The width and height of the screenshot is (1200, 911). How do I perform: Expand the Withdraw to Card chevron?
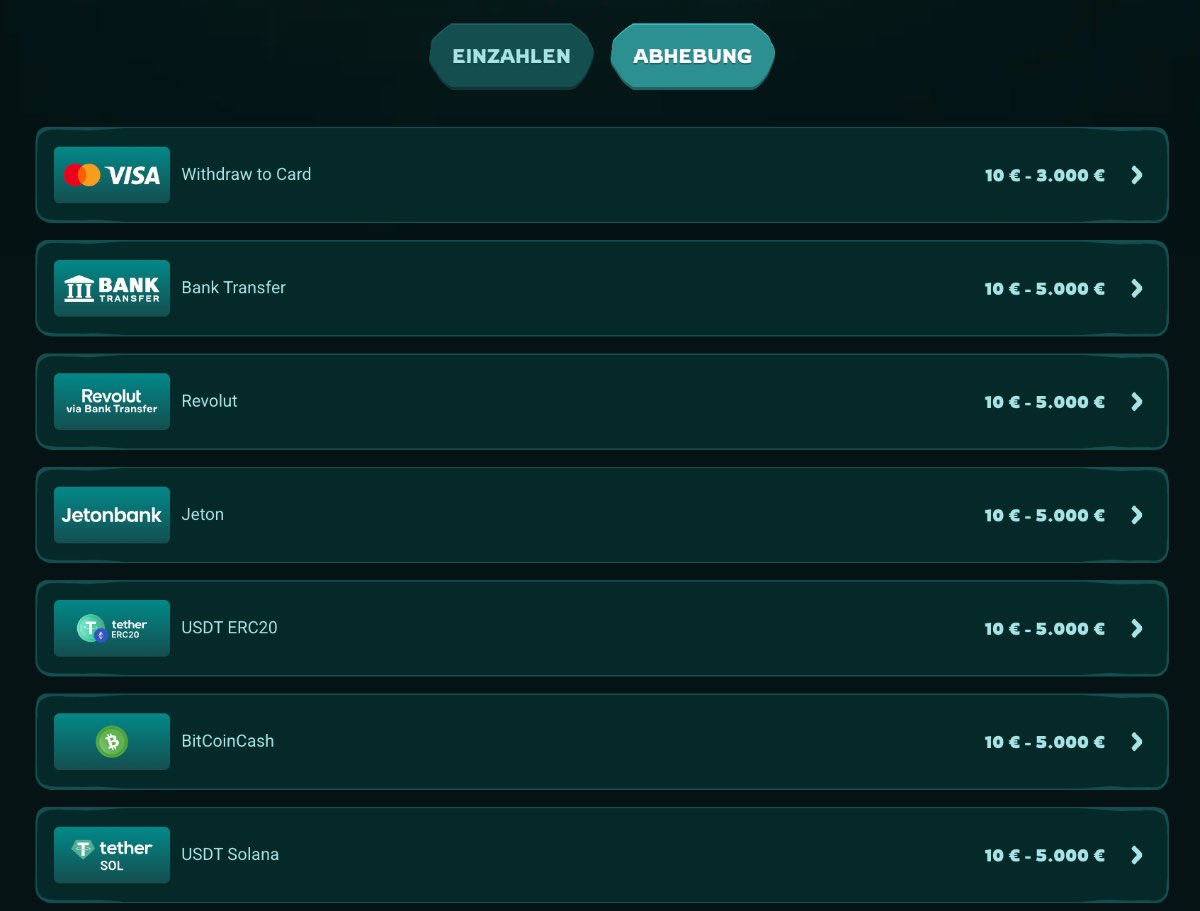[x=1136, y=175]
